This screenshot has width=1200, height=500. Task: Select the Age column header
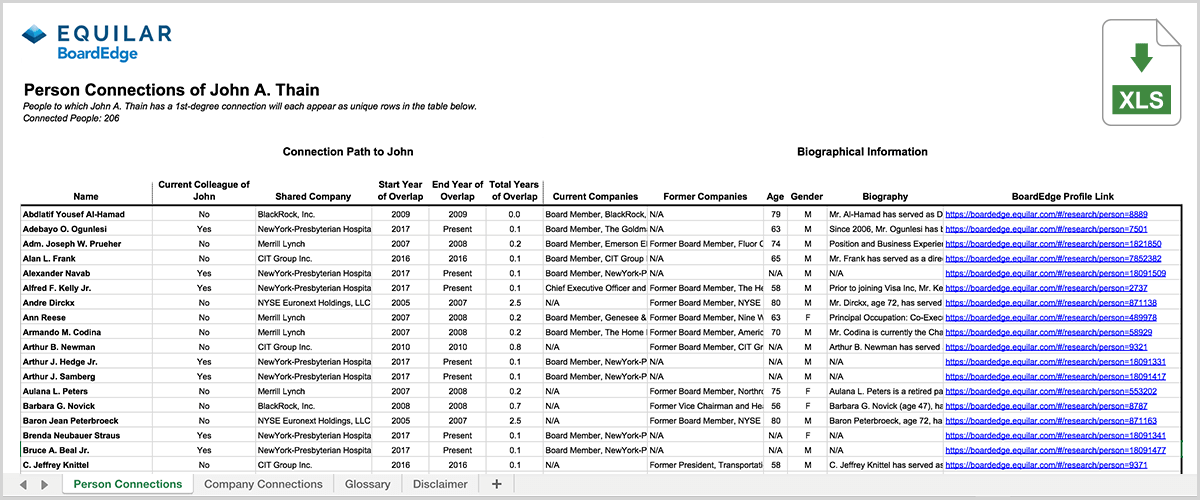coord(775,197)
